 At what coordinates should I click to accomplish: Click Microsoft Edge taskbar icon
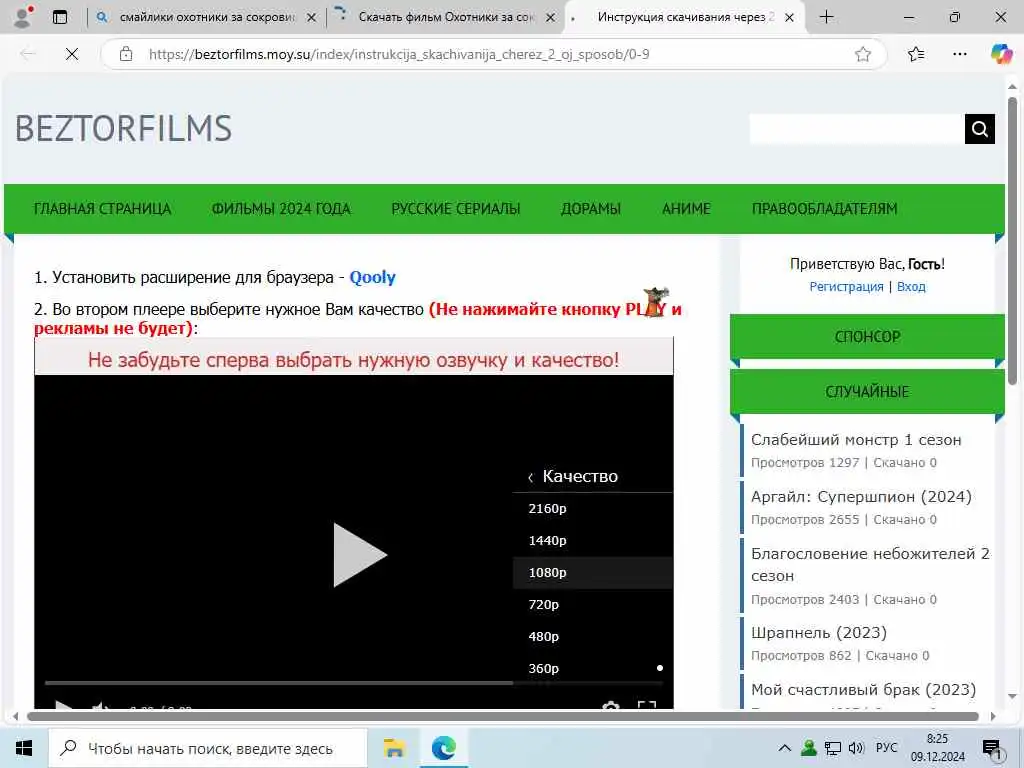click(x=443, y=748)
